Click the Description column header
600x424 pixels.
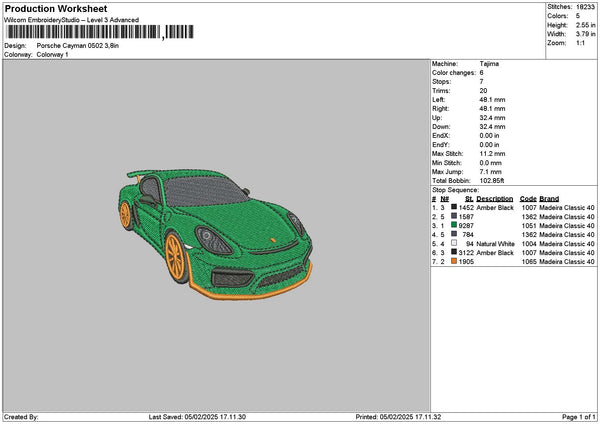[x=495, y=198]
